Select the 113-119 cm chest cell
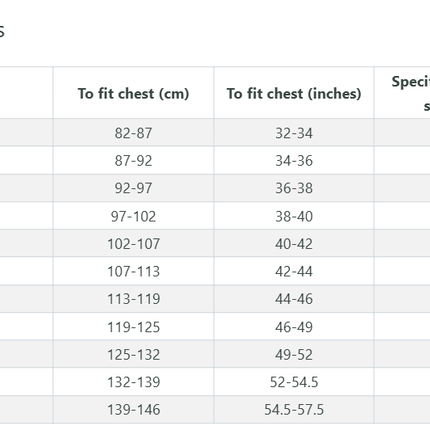The height and width of the screenshot is (430, 430). pyautogui.click(x=133, y=299)
